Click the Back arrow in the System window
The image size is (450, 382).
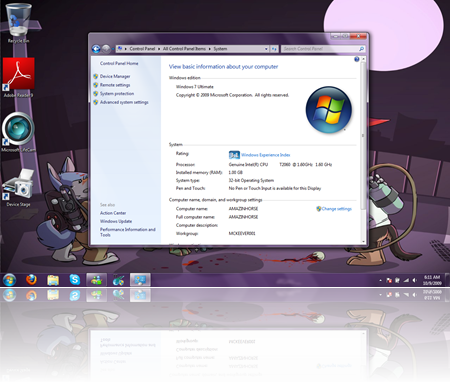96,49
